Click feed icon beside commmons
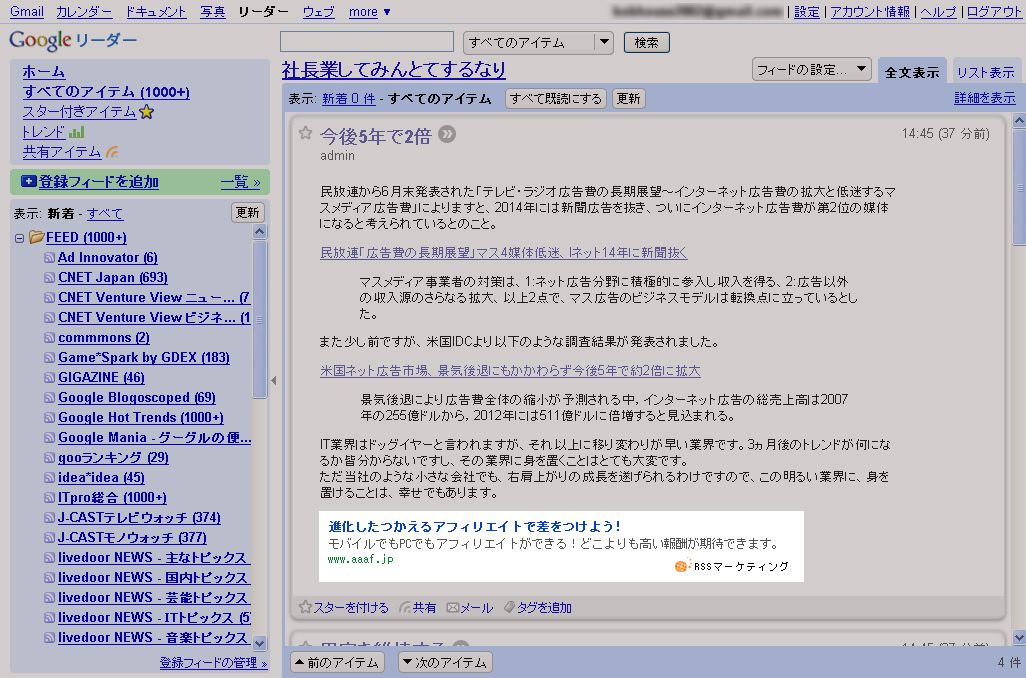Screen dimensions: 1026x678 point(49,338)
